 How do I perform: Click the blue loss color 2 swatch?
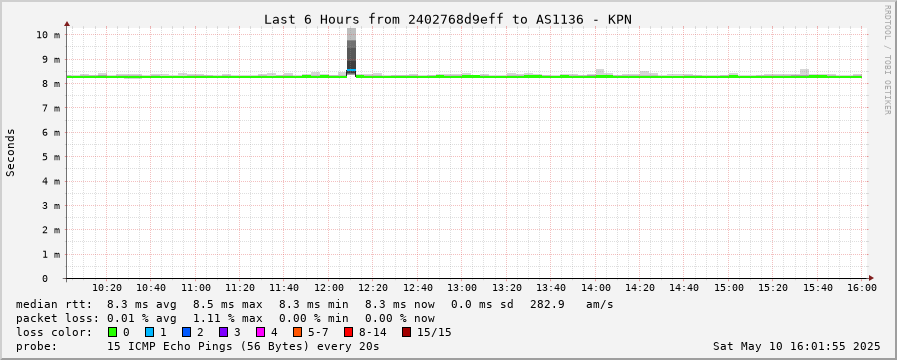[186, 332]
